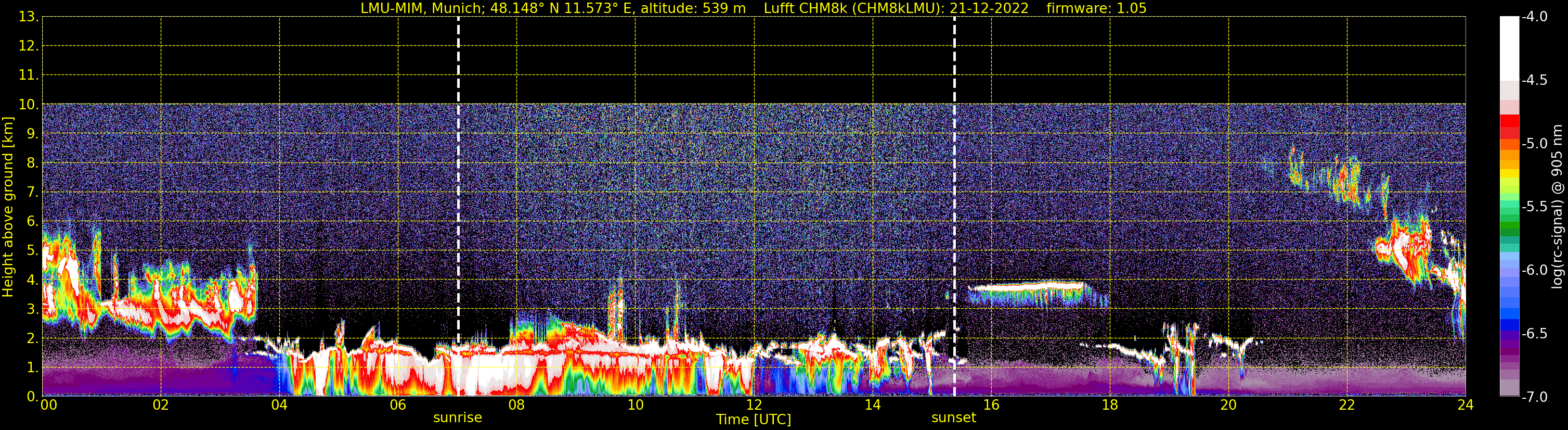Viewport: 1568px width, 430px height.
Task: Click the "13." height-axis tick label
Action: click(x=29, y=17)
